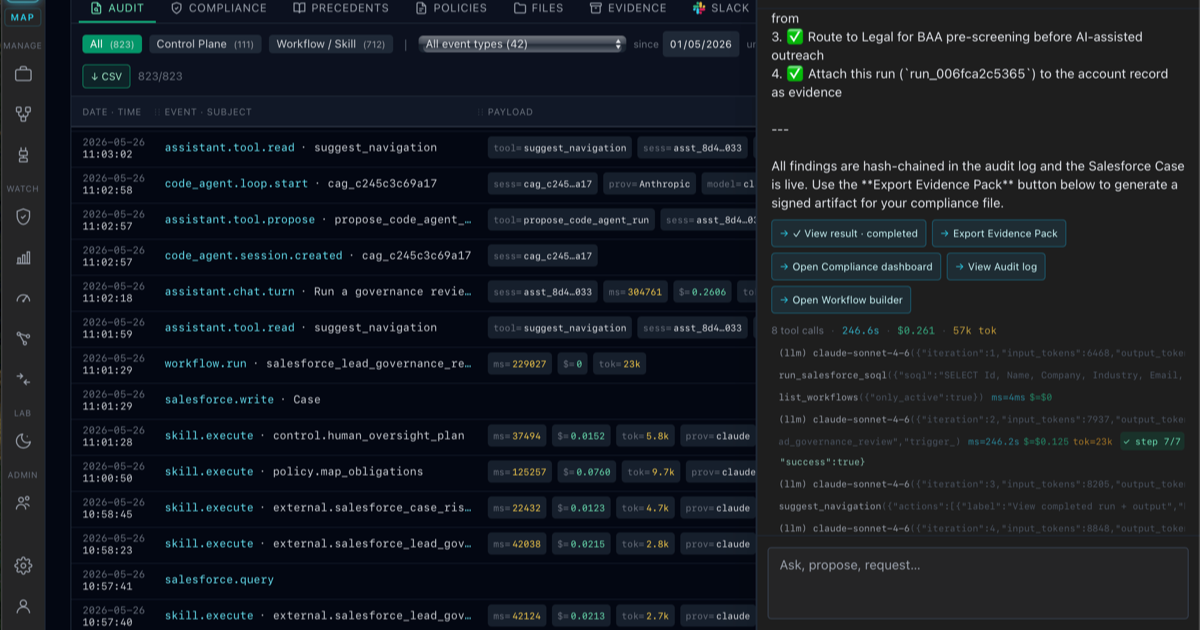
Task: Switch to the Precedents tab
Action: tap(341, 8)
